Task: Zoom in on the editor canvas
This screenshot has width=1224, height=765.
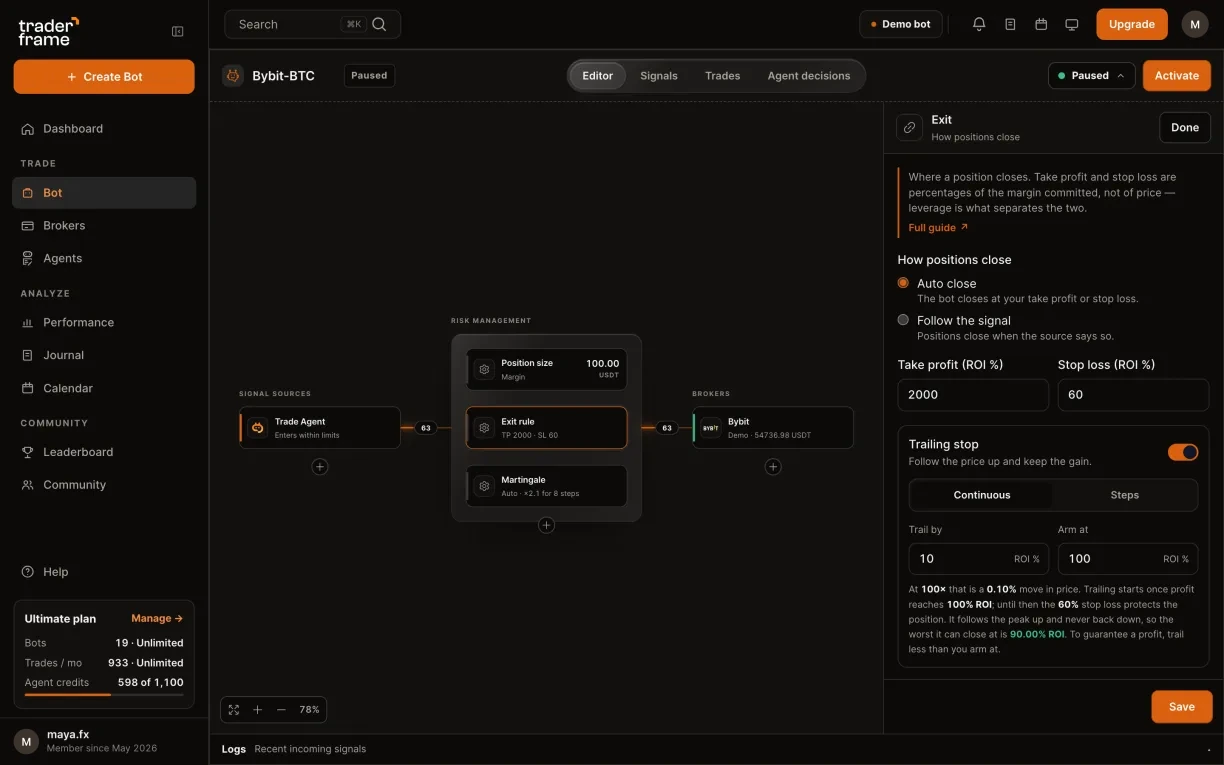Action: 257,710
